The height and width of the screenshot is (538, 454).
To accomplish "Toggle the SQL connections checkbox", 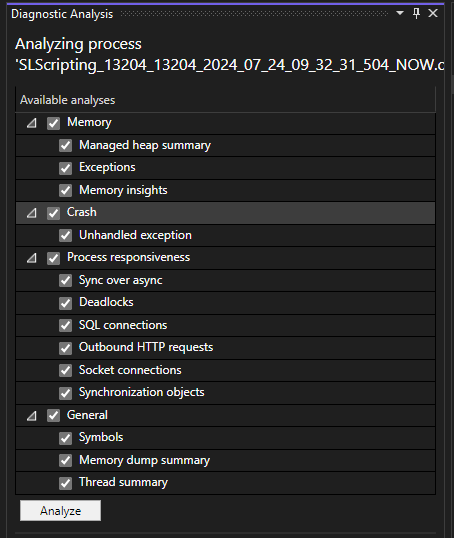I will (x=65, y=326).
